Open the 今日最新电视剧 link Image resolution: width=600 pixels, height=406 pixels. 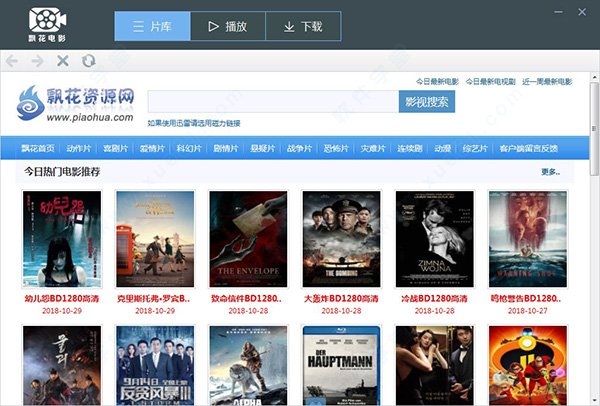491,82
